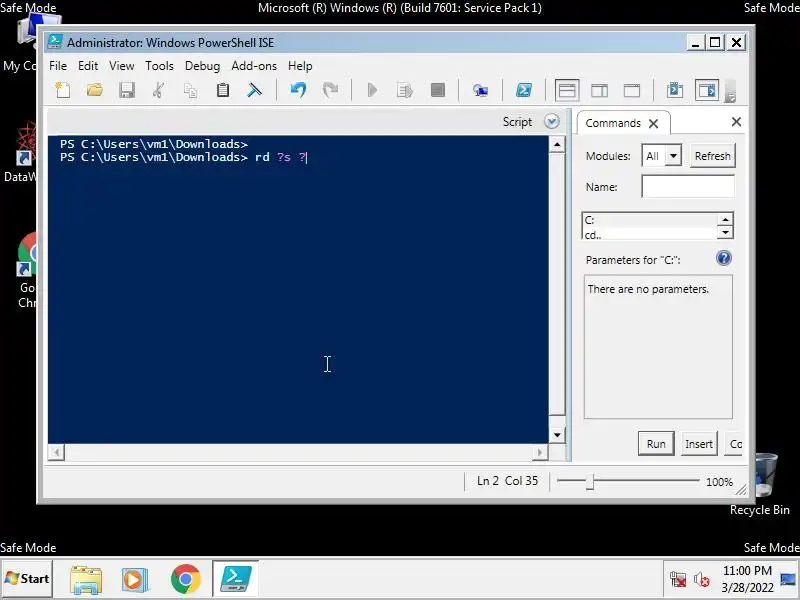Select the Commands tab
This screenshot has width=800, height=600.
pyautogui.click(x=613, y=123)
